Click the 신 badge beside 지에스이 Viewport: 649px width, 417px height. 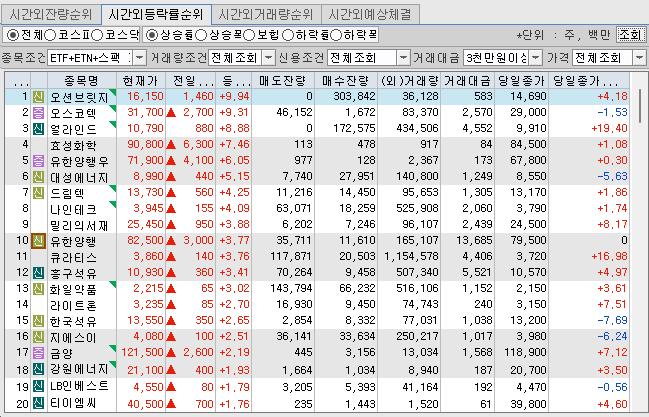tap(38, 337)
